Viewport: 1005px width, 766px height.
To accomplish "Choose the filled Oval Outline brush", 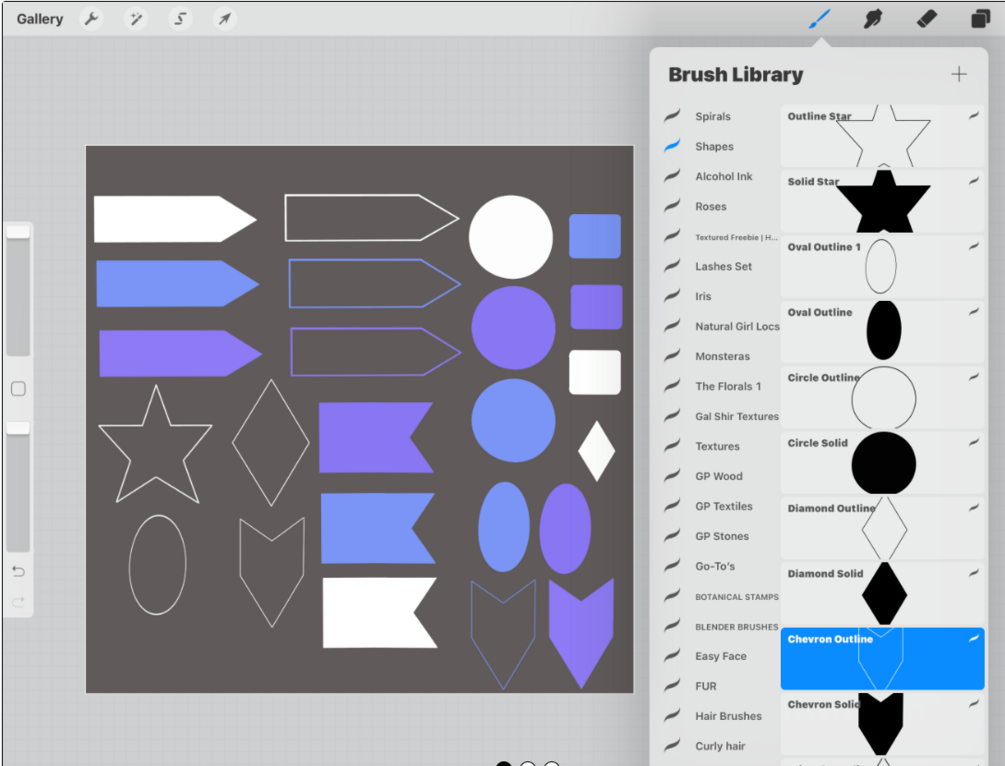I will (x=883, y=332).
